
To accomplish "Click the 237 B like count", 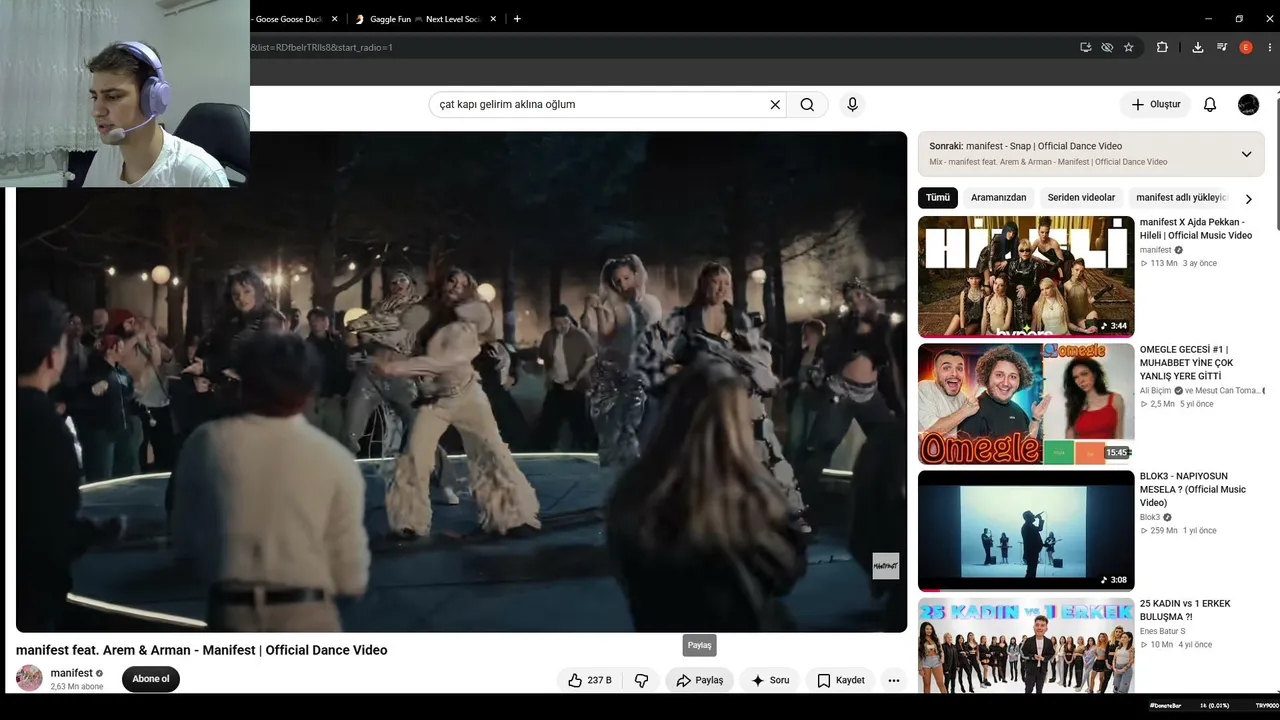I will click(x=600, y=680).
